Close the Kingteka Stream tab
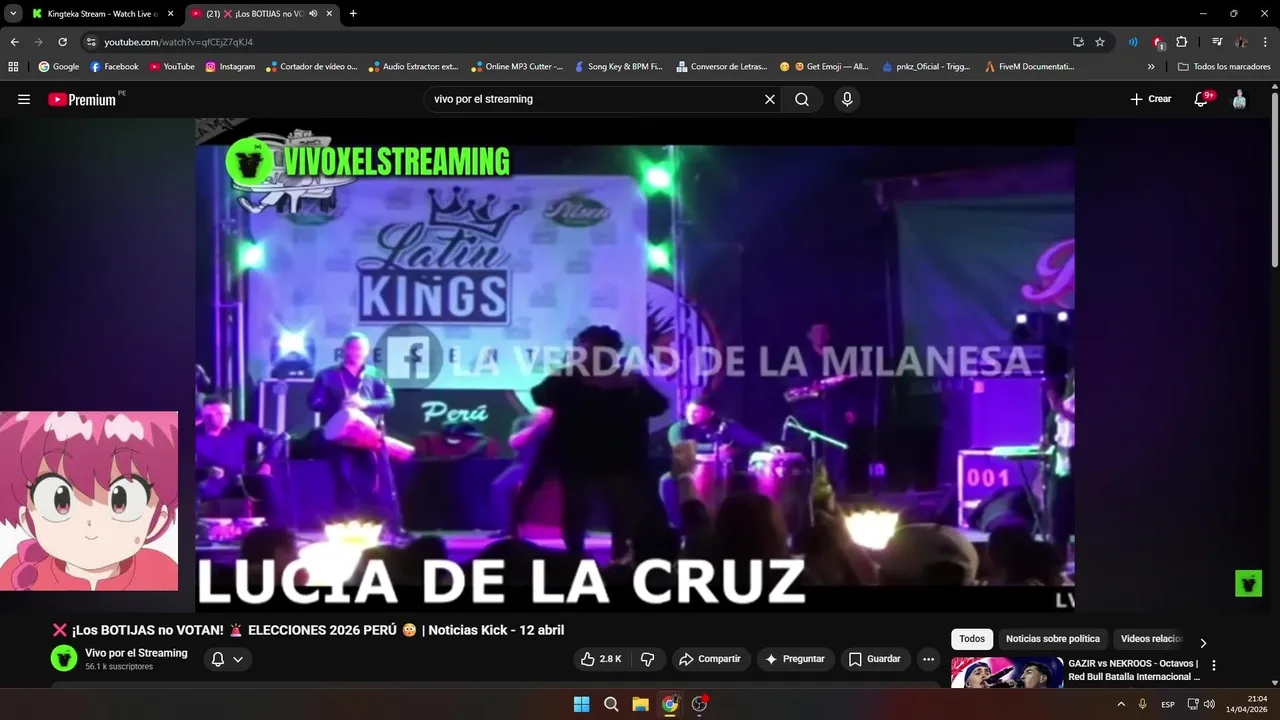This screenshot has height=720, width=1280. tap(170, 14)
